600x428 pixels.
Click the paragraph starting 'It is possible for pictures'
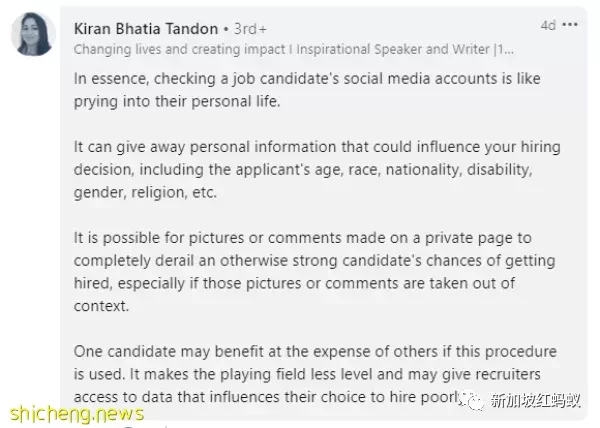pyautogui.click(x=315, y=272)
